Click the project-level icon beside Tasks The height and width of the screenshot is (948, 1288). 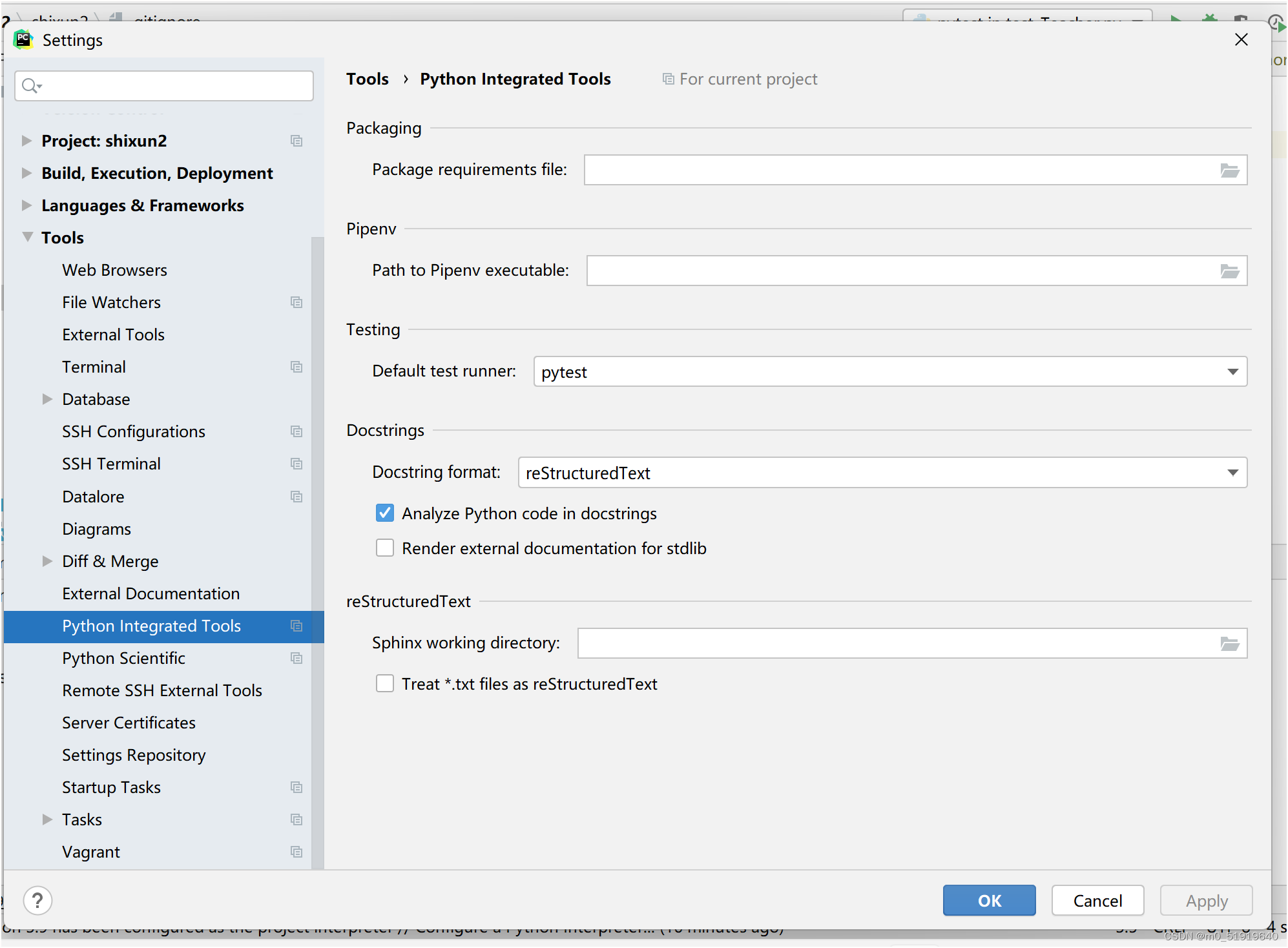296,819
